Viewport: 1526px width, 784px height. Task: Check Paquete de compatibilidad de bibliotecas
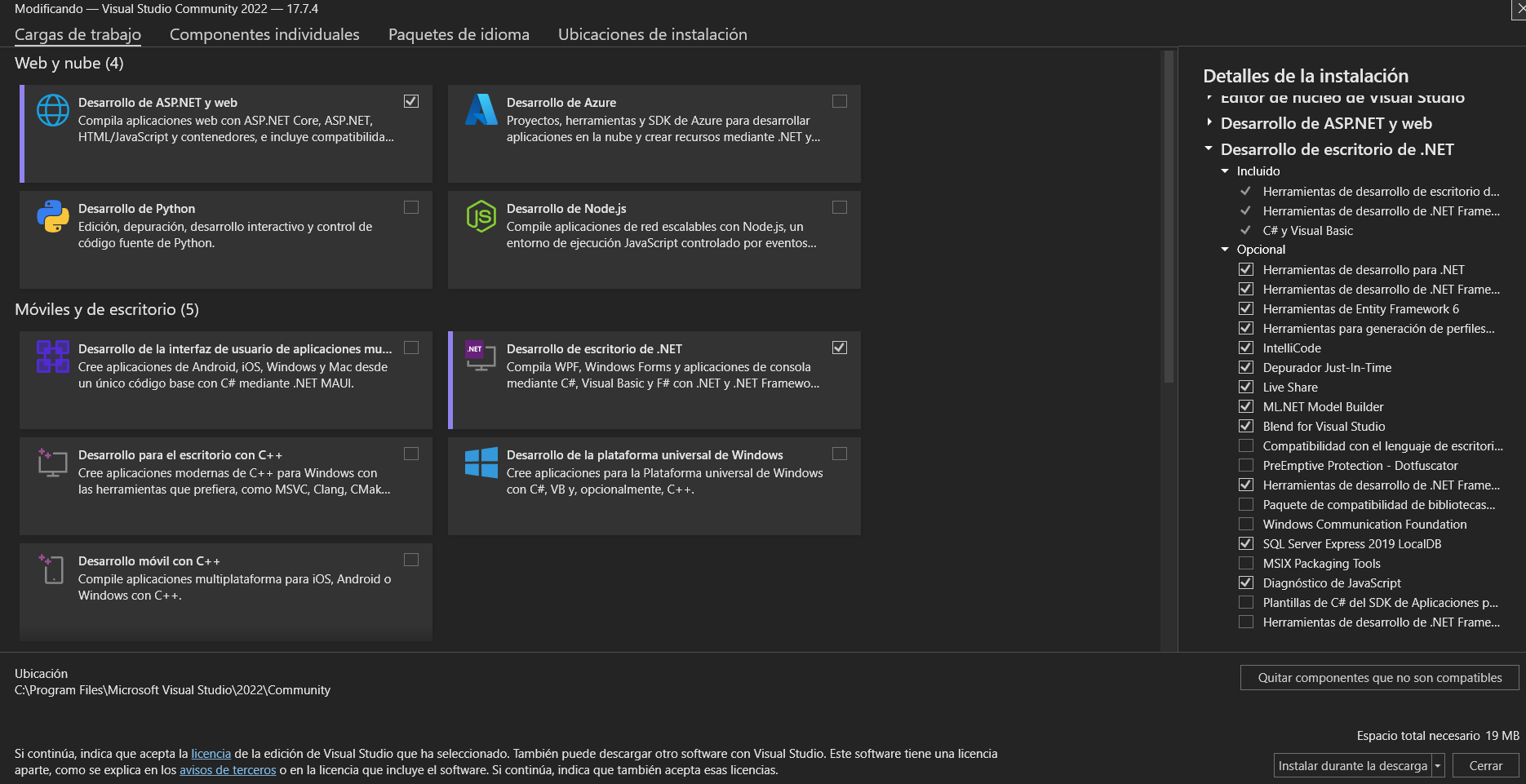click(1246, 504)
